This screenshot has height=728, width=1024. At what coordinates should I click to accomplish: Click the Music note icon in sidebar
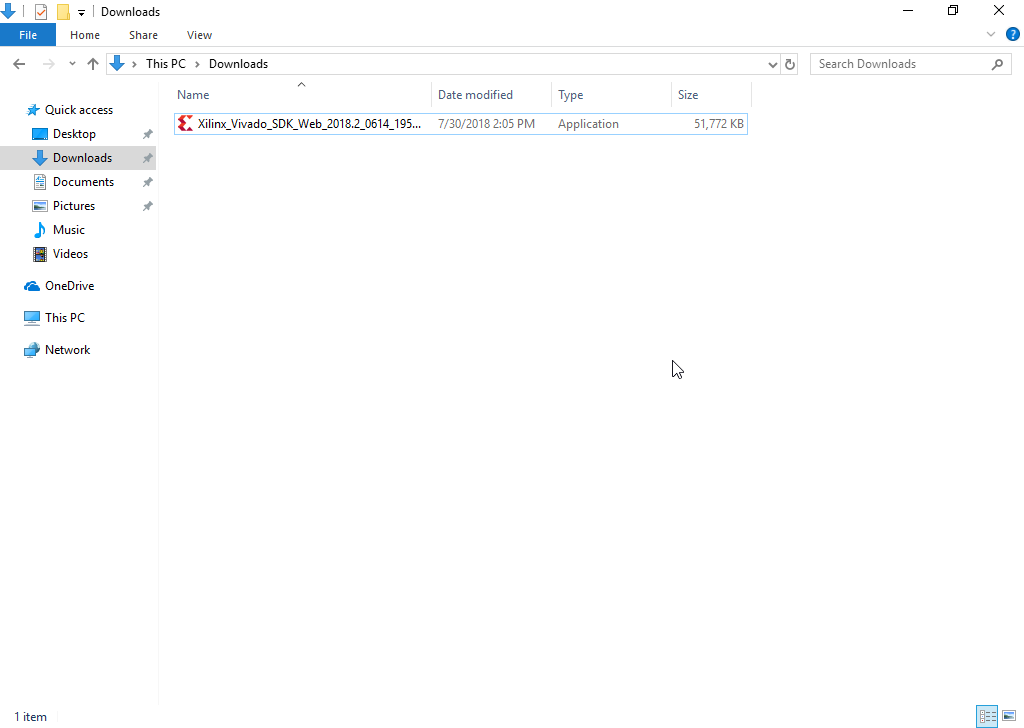[40, 230]
